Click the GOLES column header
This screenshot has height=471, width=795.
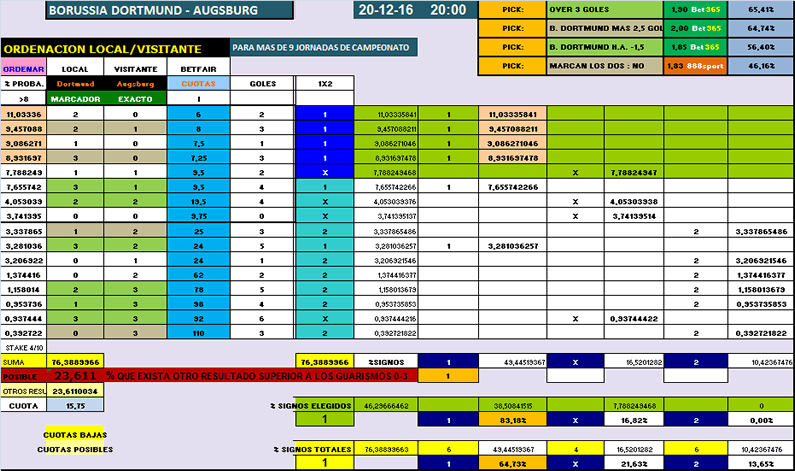(x=263, y=84)
